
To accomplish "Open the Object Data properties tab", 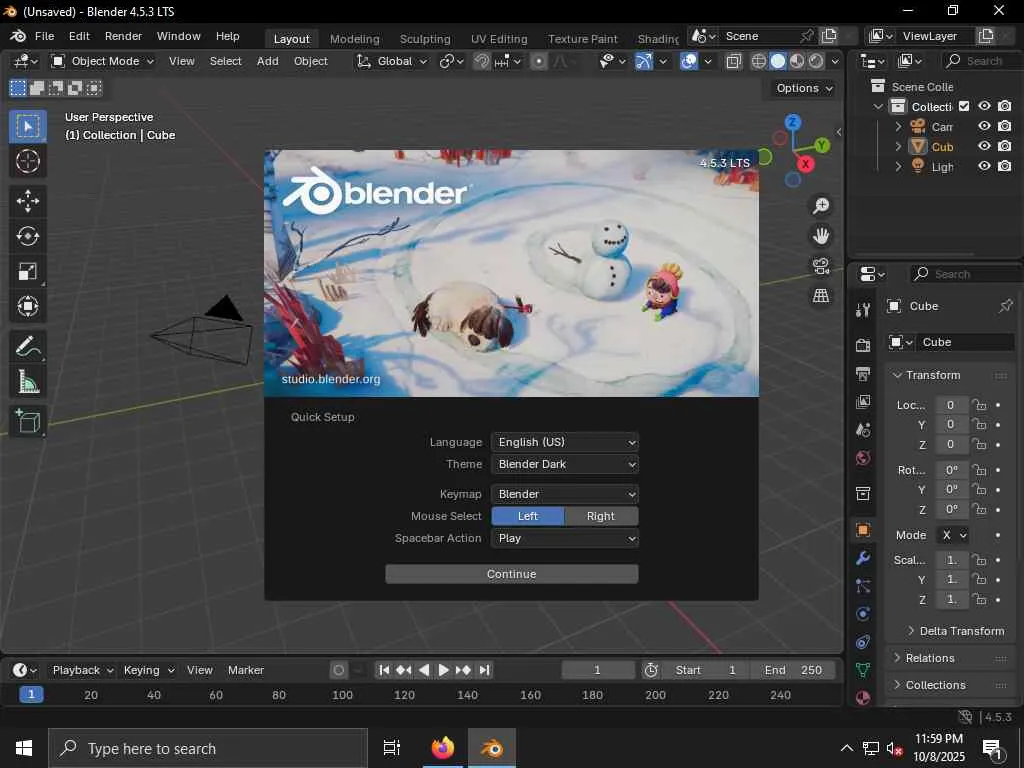I will 863,670.
